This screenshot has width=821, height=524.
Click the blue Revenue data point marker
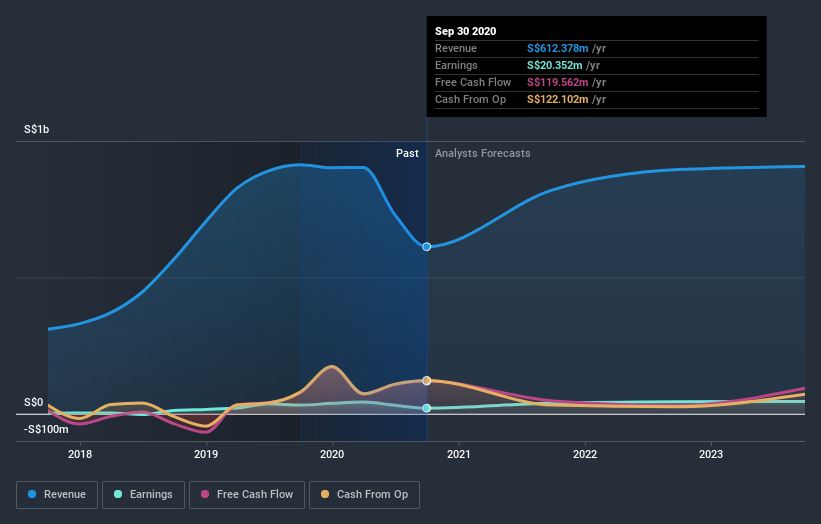[x=427, y=247]
